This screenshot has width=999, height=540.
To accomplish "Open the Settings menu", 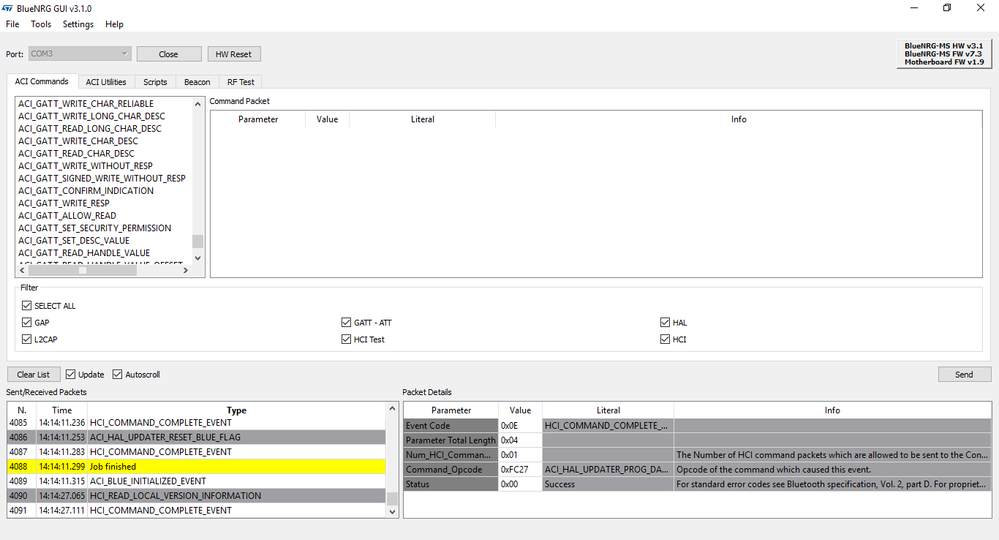I will coord(78,24).
